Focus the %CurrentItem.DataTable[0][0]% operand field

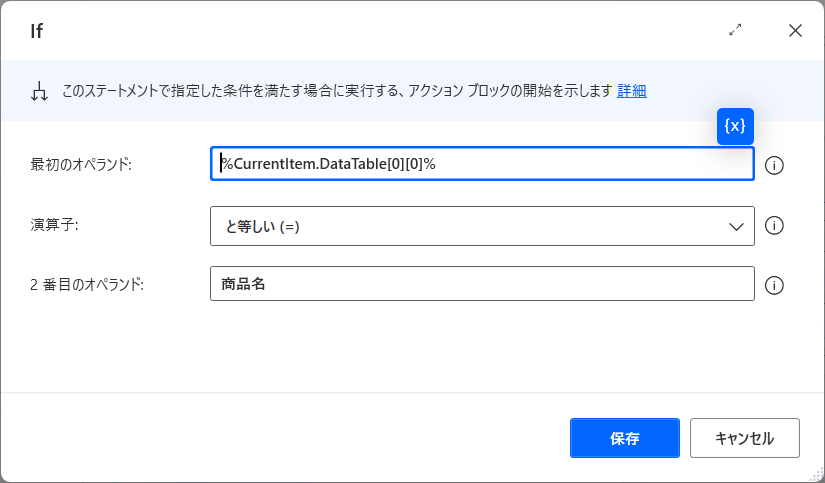pyautogui.click(x=482, y=164)
